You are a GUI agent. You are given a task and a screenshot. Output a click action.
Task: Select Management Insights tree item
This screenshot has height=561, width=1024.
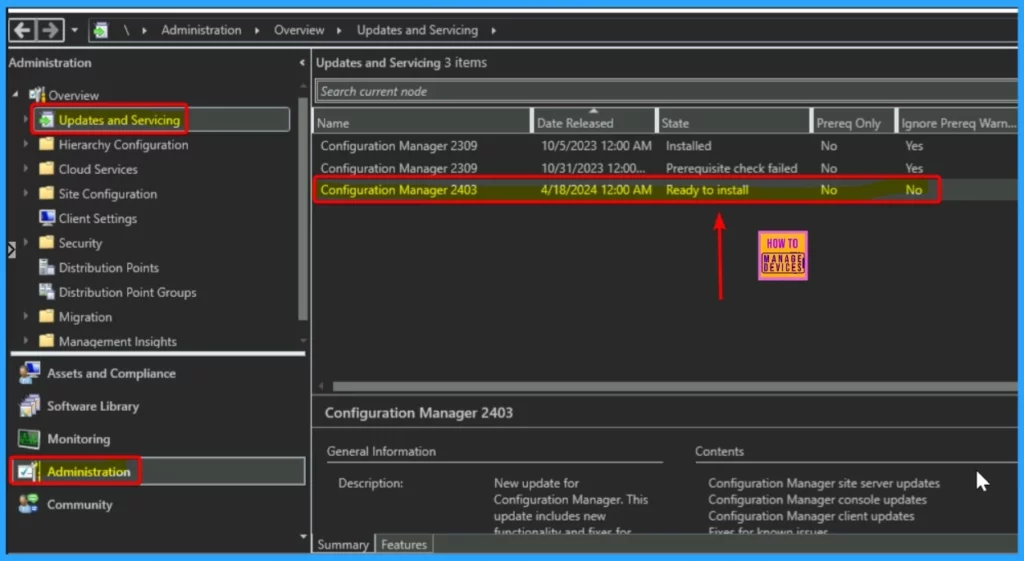(x=118, y=342)
